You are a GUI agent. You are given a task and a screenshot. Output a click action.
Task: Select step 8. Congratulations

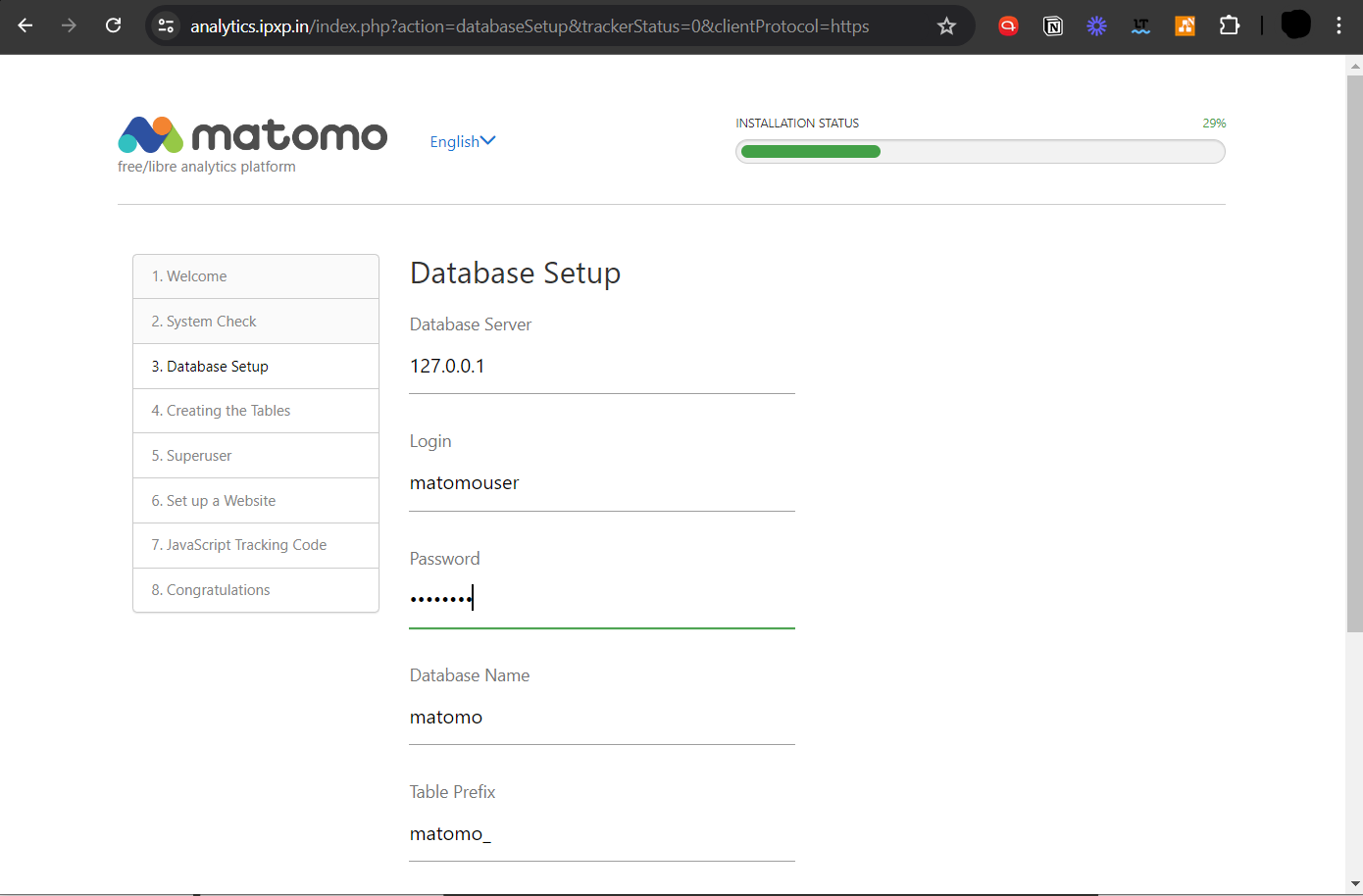256,590
